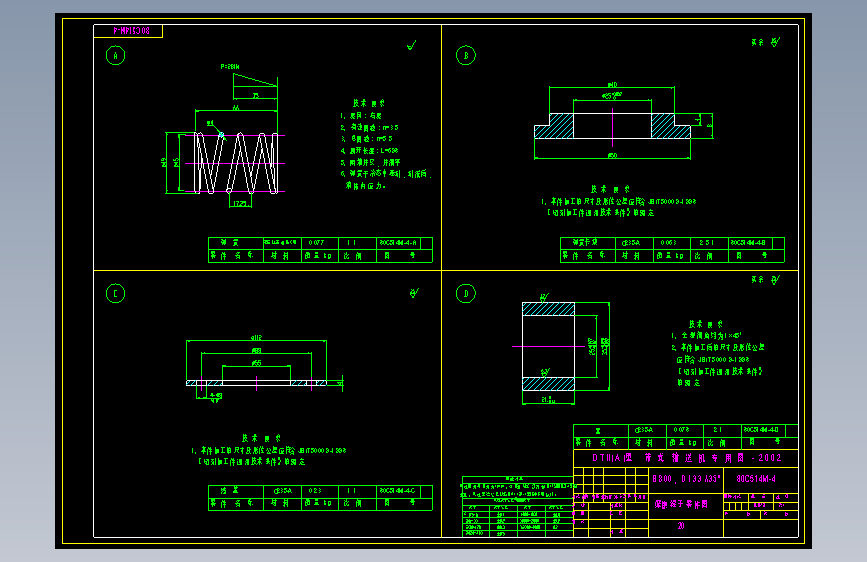The width and height of the screenshot is (867, 562).
Task: Click the ø50 bottom dimension in view B
Action: coord(613,155)
